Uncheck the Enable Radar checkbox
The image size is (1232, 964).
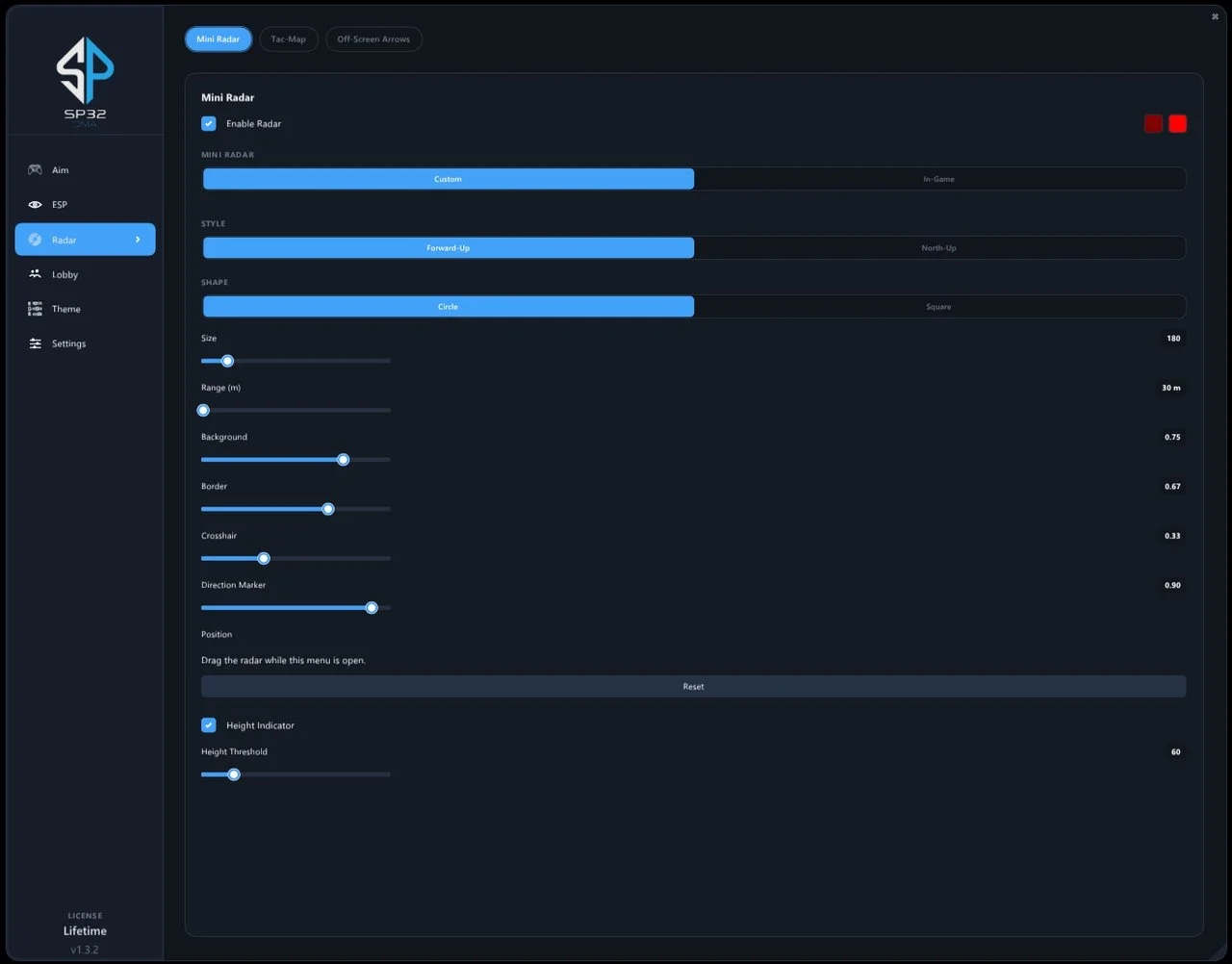[209, 123]
